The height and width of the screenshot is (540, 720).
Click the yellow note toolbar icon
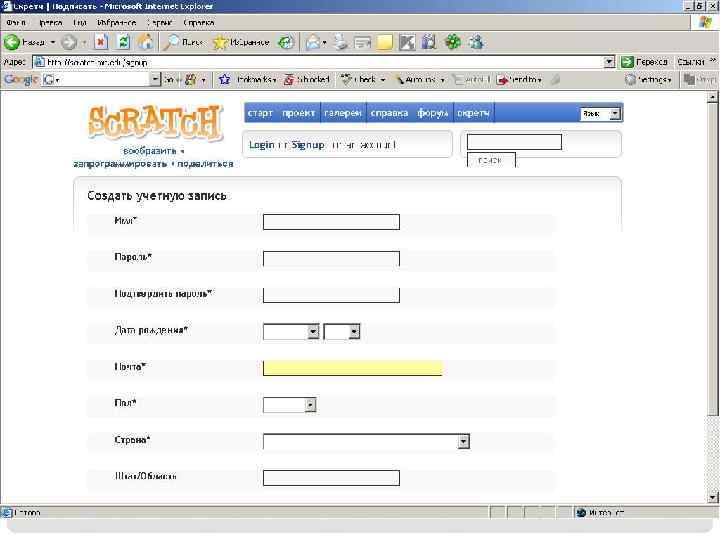385,42
